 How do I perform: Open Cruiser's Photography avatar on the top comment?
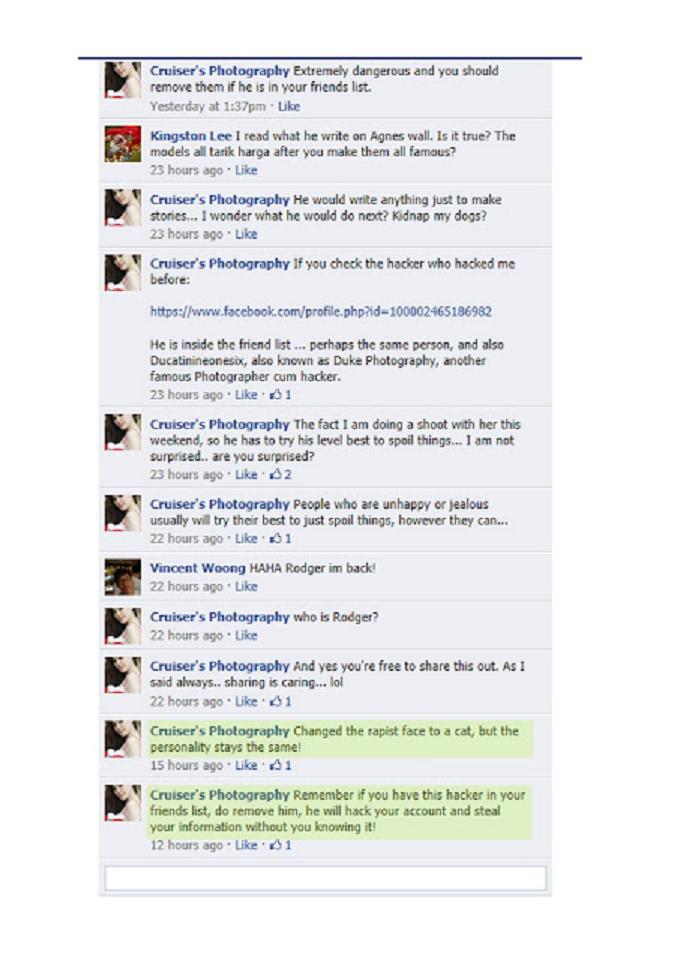tap(122, 80)
